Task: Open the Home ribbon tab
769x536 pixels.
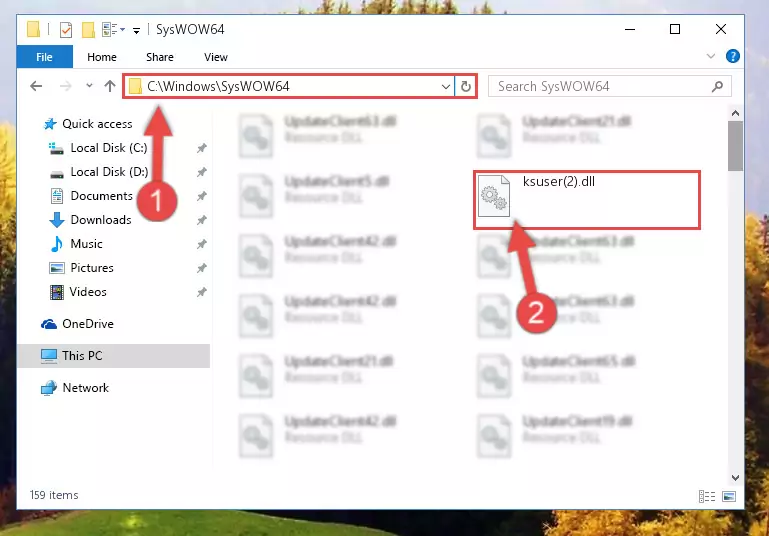Action: [x=102, y=57]
